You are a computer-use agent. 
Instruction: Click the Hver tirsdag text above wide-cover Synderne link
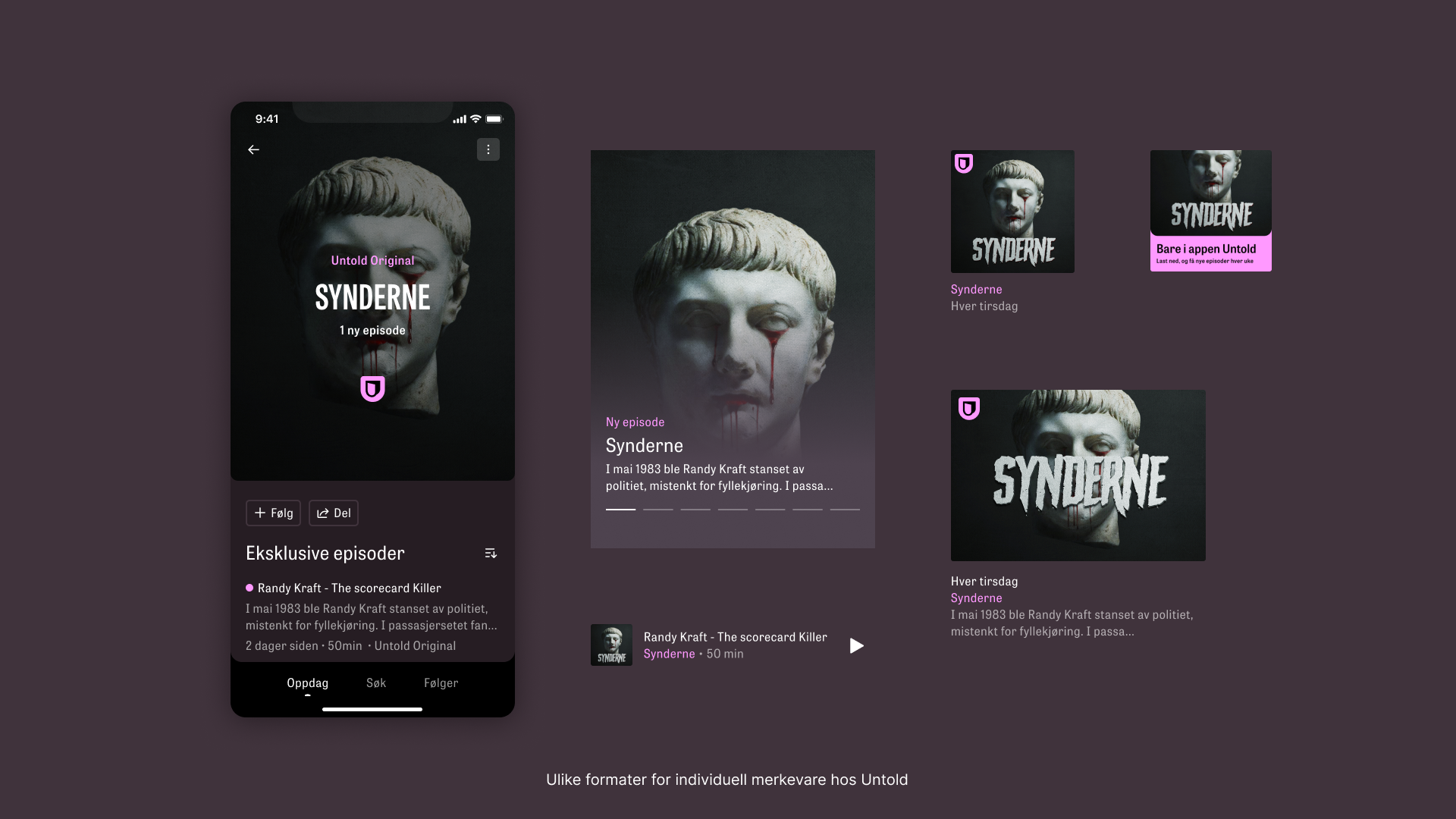(x=984, y=582)
